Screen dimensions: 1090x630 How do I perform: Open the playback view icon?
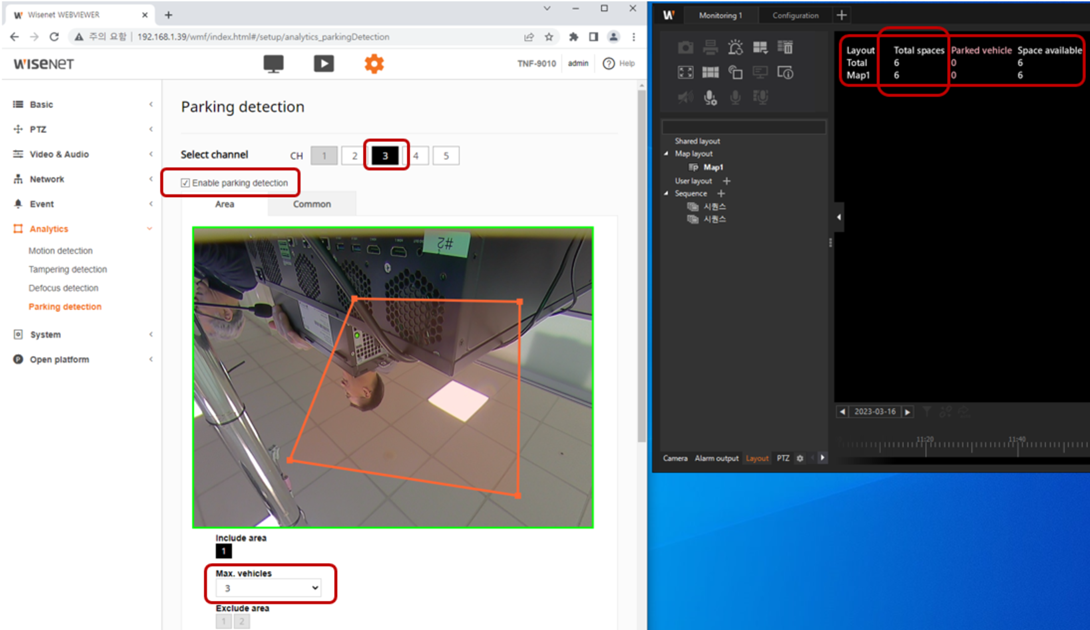(x=324, y=64)
